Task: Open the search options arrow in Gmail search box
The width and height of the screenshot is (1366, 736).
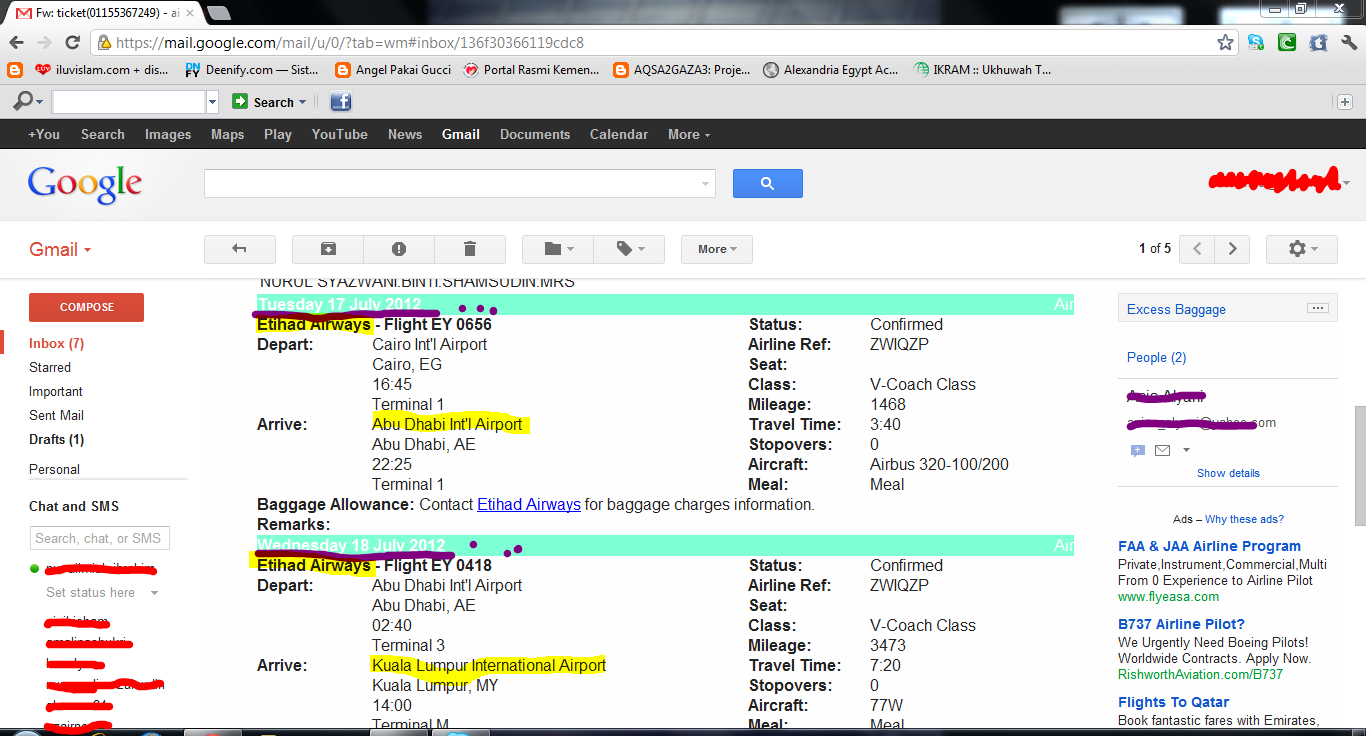Action: (707, 184)
